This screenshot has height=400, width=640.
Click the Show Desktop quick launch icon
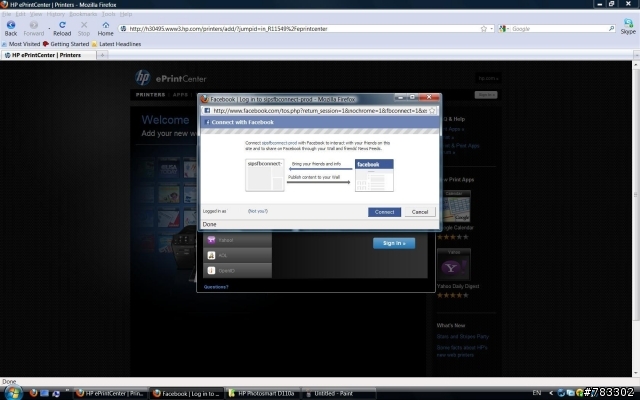(44, 393)
